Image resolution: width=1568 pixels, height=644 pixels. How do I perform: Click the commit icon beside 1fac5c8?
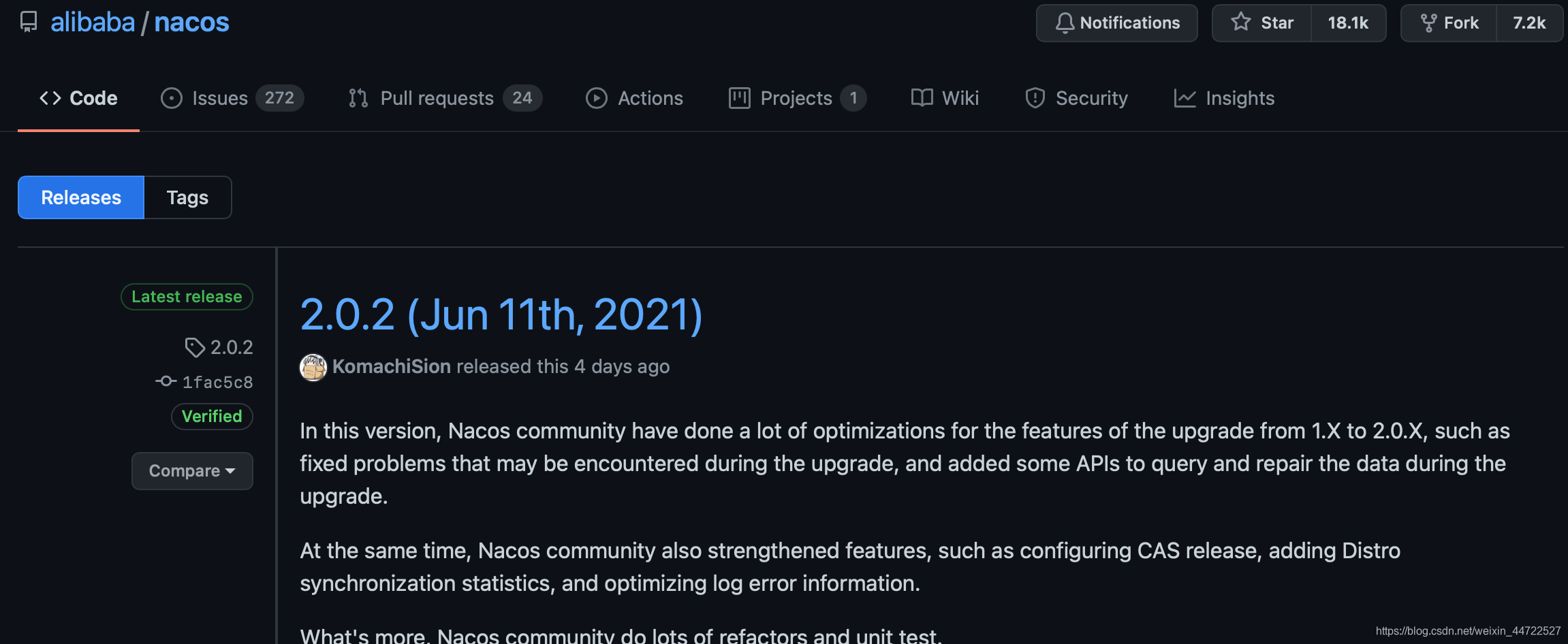coord(166,381)
